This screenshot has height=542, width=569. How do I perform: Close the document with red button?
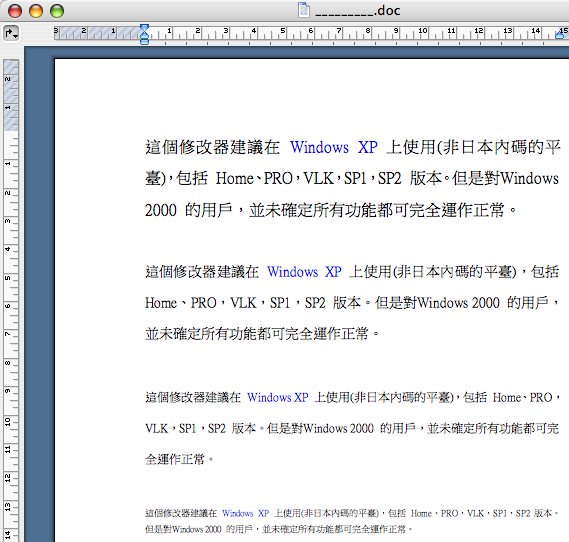point(15,11)
